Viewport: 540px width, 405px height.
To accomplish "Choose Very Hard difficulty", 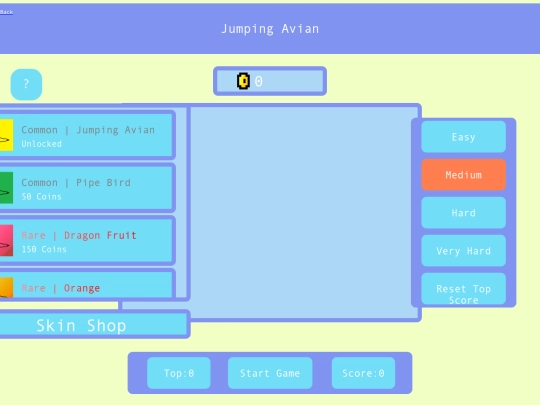I will click(464, 250).
